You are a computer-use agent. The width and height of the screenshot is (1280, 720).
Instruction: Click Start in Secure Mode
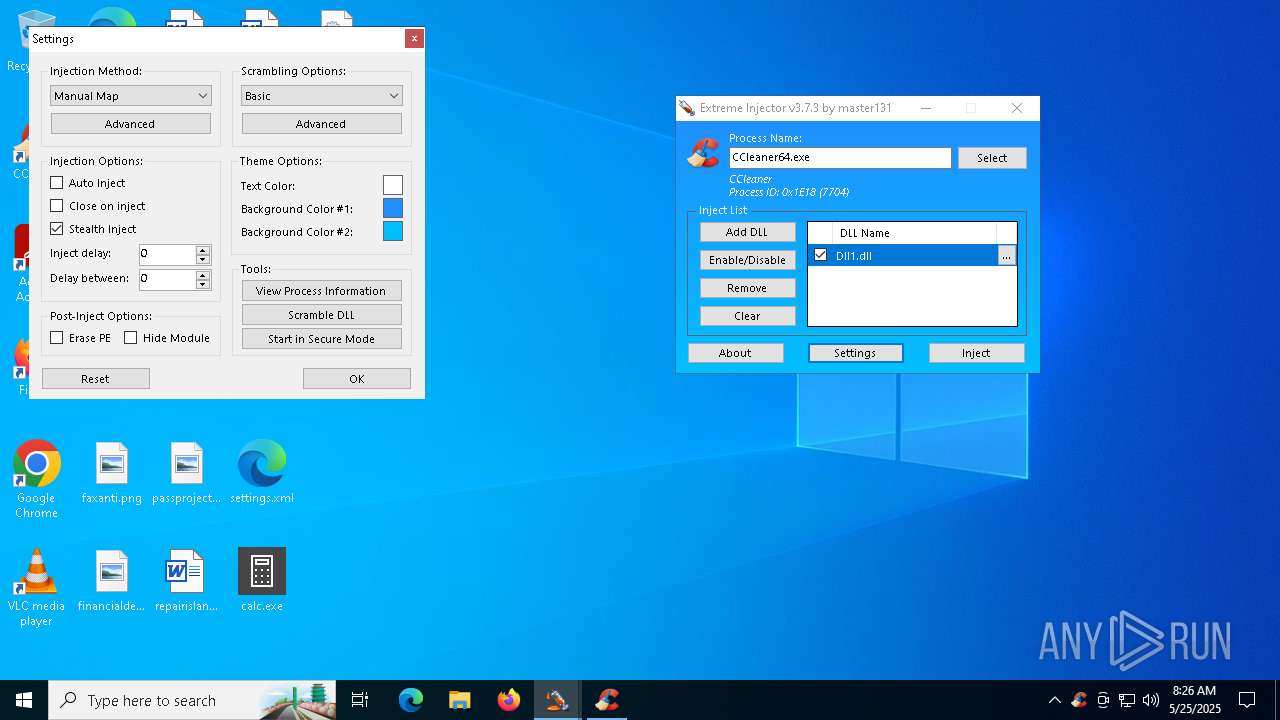[322, 339]
